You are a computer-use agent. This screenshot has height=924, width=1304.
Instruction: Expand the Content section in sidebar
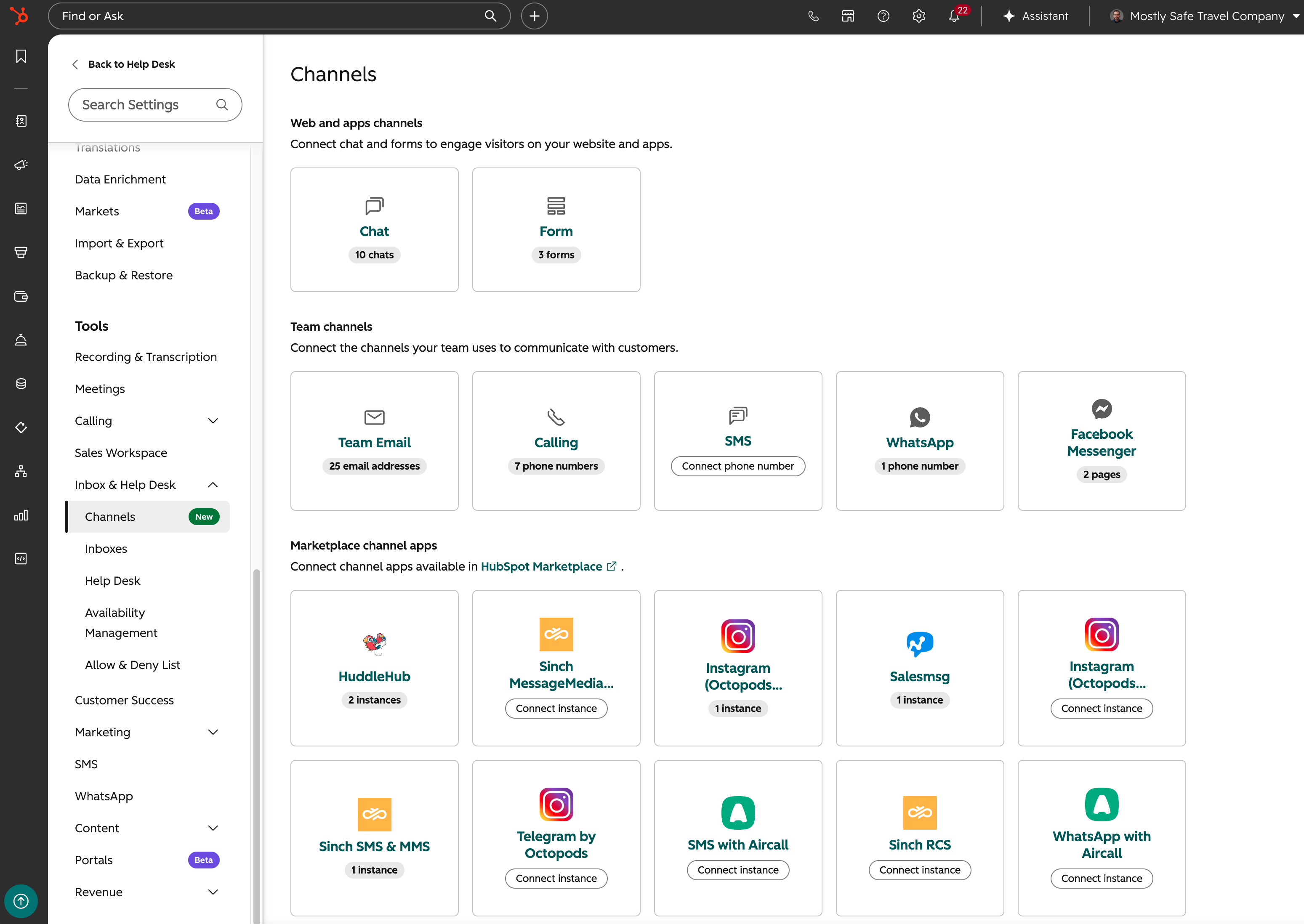point(213,828)
